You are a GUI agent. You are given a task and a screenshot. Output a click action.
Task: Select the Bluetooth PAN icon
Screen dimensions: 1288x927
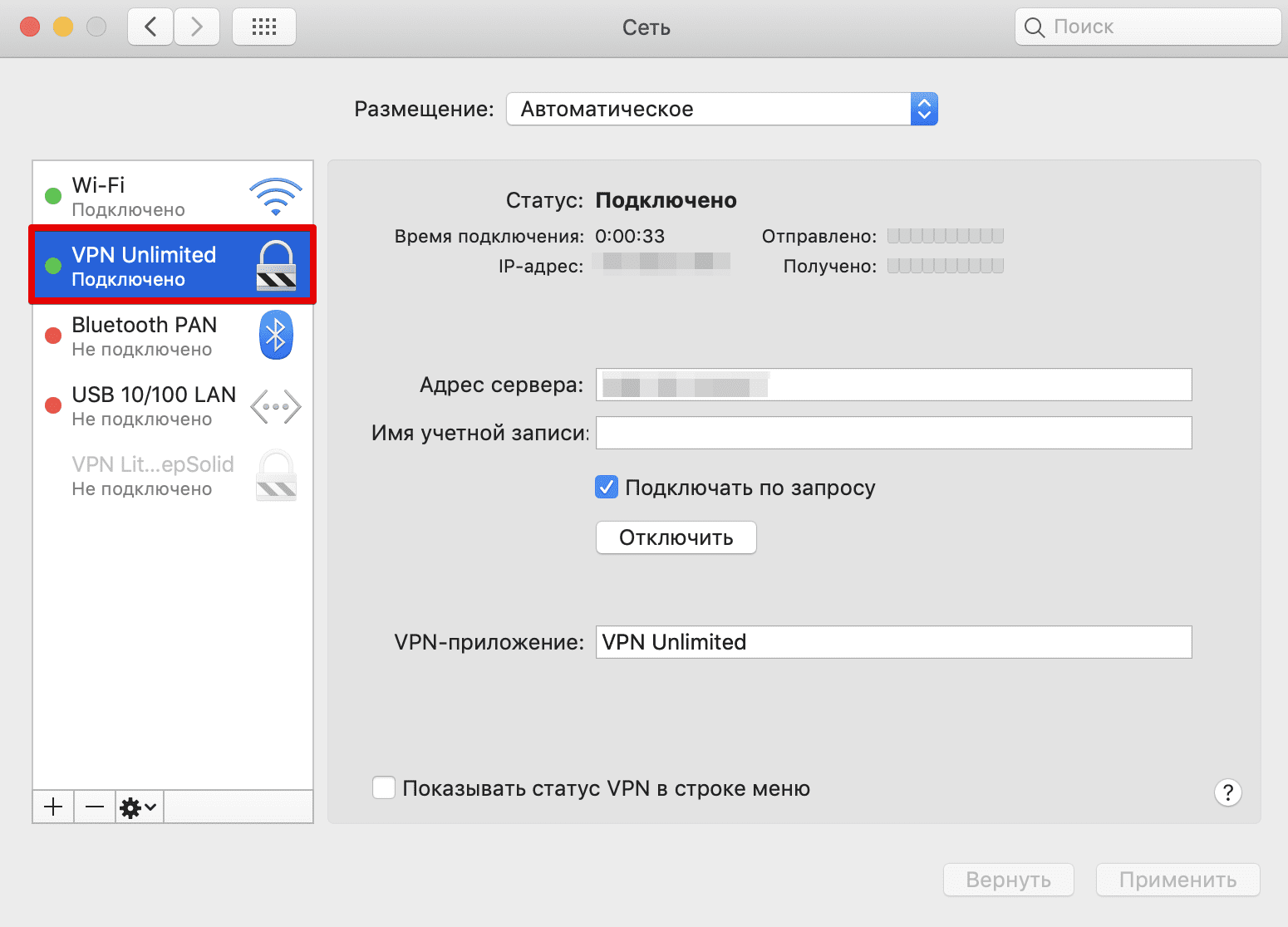(x=275, y=335)
